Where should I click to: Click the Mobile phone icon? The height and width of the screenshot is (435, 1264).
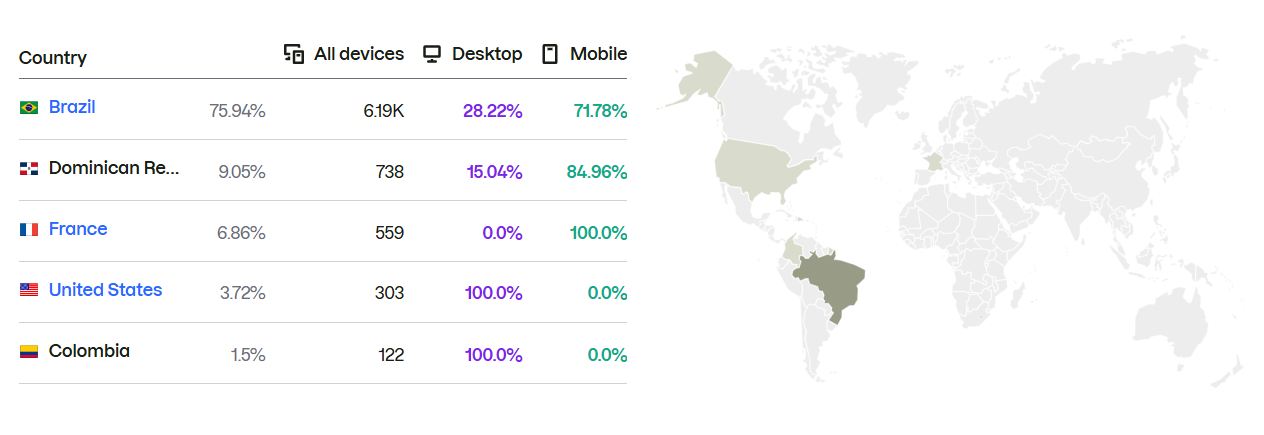[549, 54]
